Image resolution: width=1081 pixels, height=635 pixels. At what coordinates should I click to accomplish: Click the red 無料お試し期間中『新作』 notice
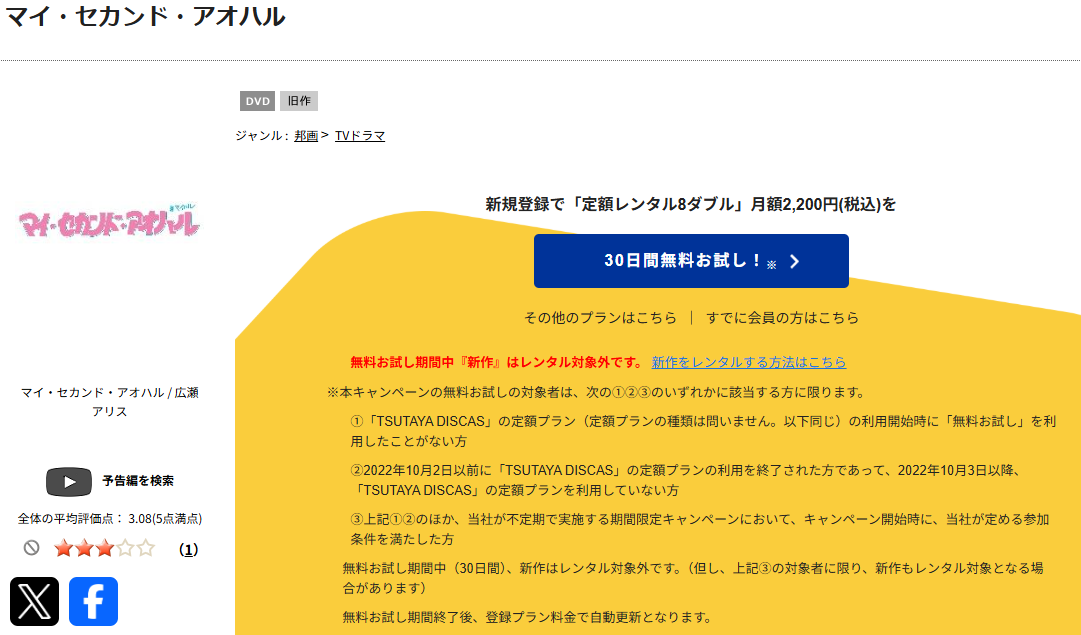point(496,362)
